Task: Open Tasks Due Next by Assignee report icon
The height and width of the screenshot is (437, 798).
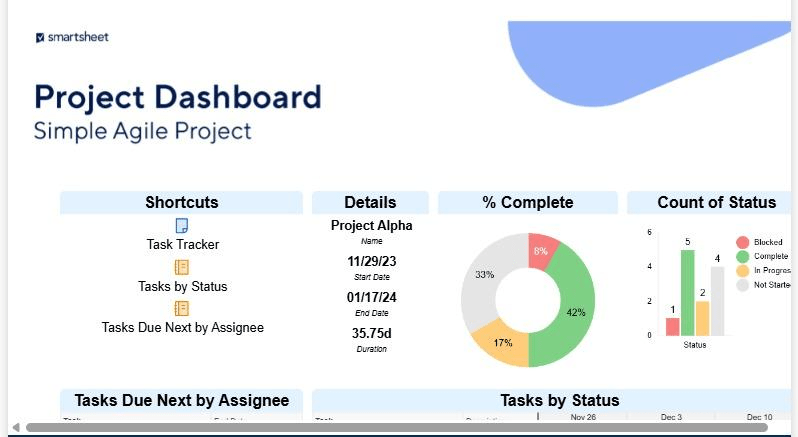Action: coord(182,308)
